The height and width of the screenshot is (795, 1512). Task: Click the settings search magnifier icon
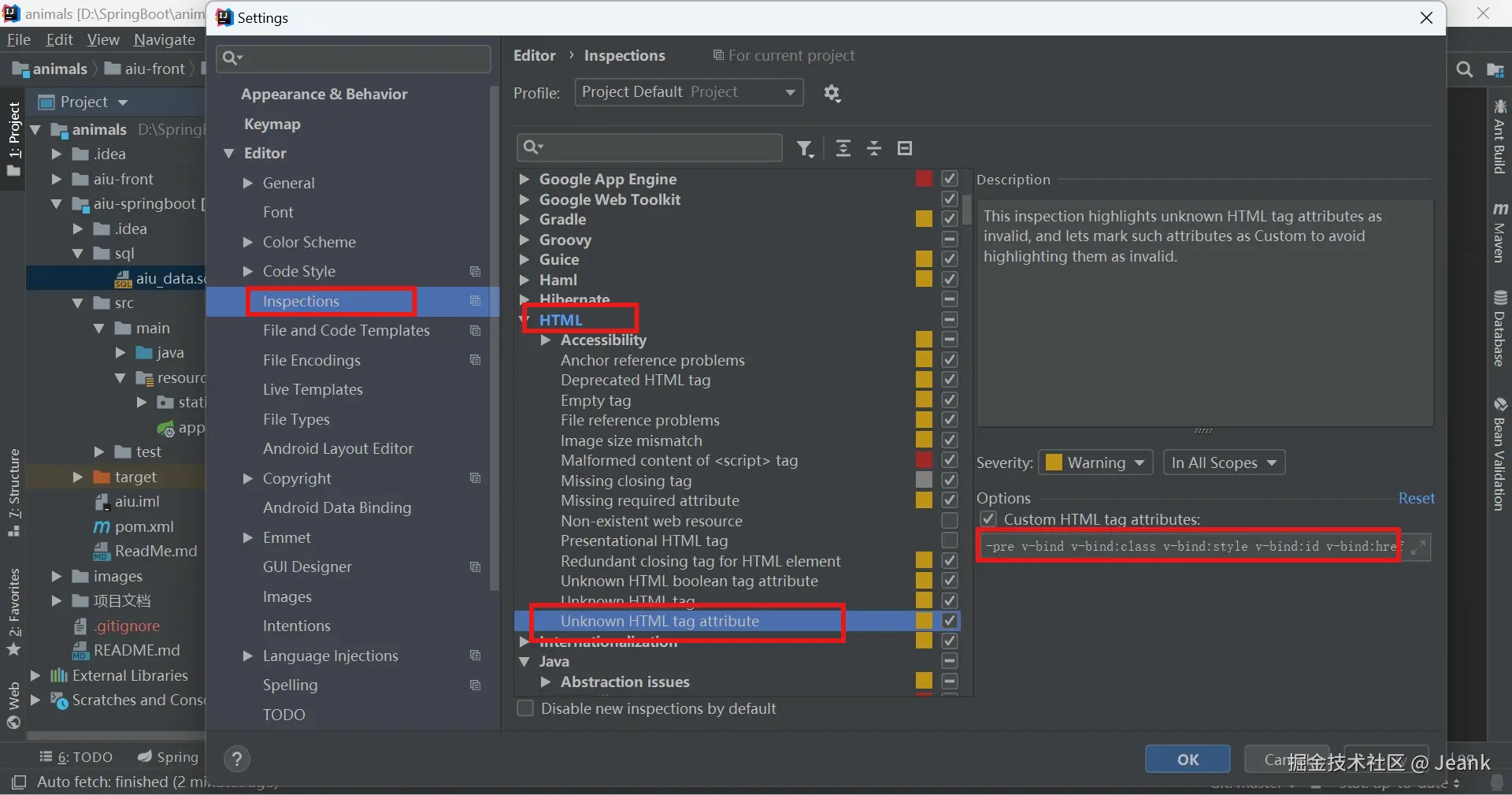tap(232, 58)
